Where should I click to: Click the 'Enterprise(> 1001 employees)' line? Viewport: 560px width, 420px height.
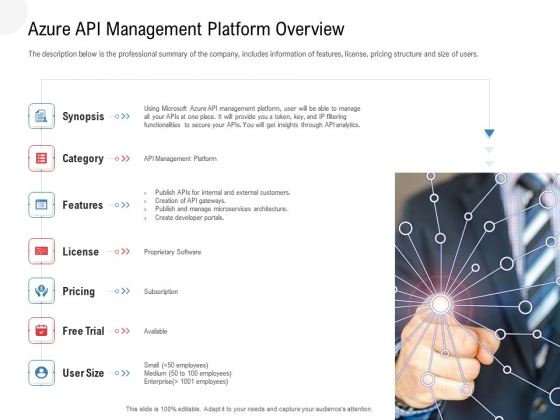point(186,381)
